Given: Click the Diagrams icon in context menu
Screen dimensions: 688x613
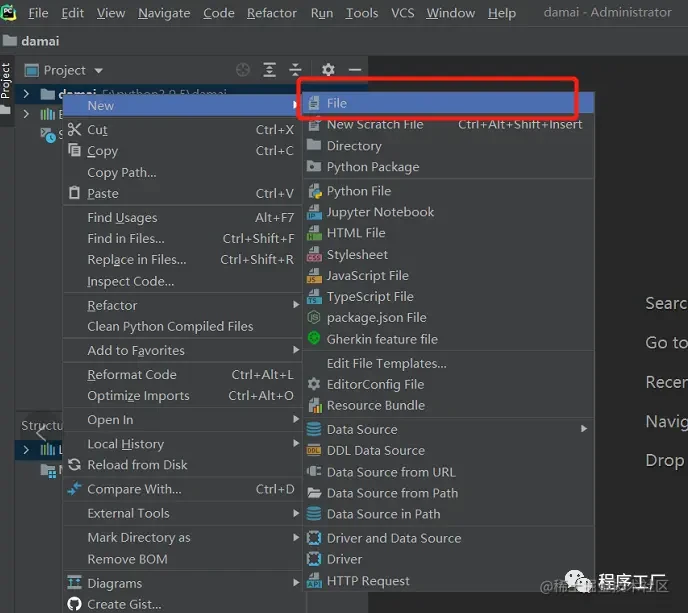Looking at the screenshot, I should 75,583.
